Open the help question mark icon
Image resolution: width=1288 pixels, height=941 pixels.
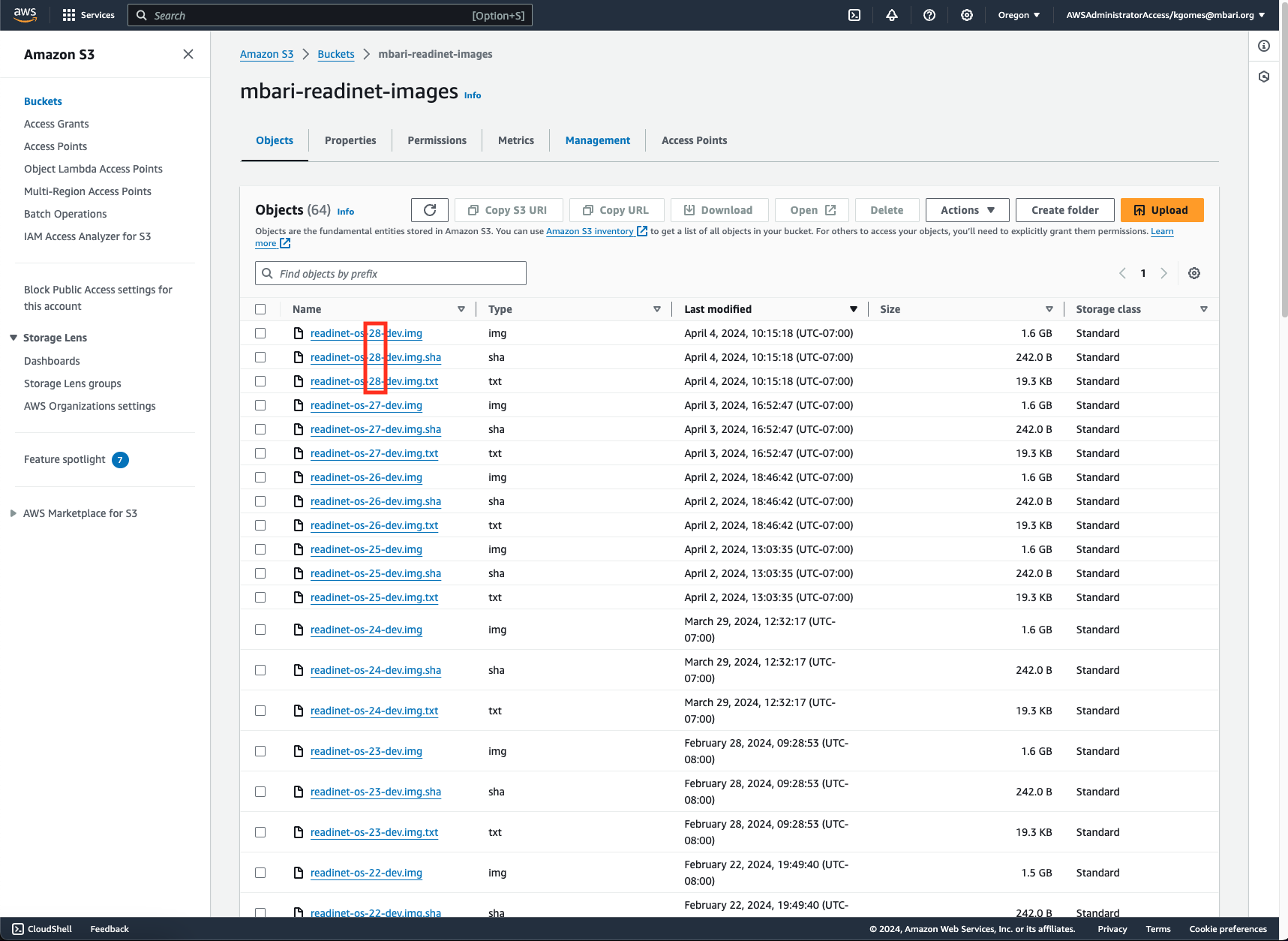pos(929,15)
